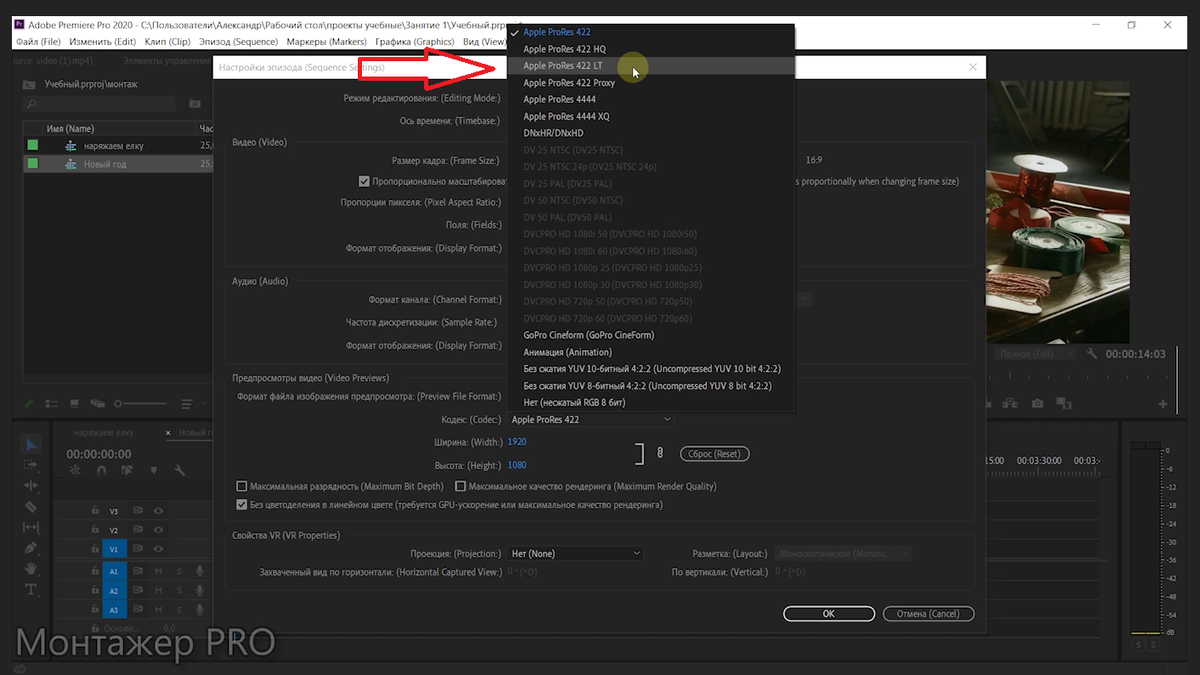Image resolution: width=1200 pixels, height=675 pixels.
Task: Click the audio level meter
Action: [x=1145, y=539]
